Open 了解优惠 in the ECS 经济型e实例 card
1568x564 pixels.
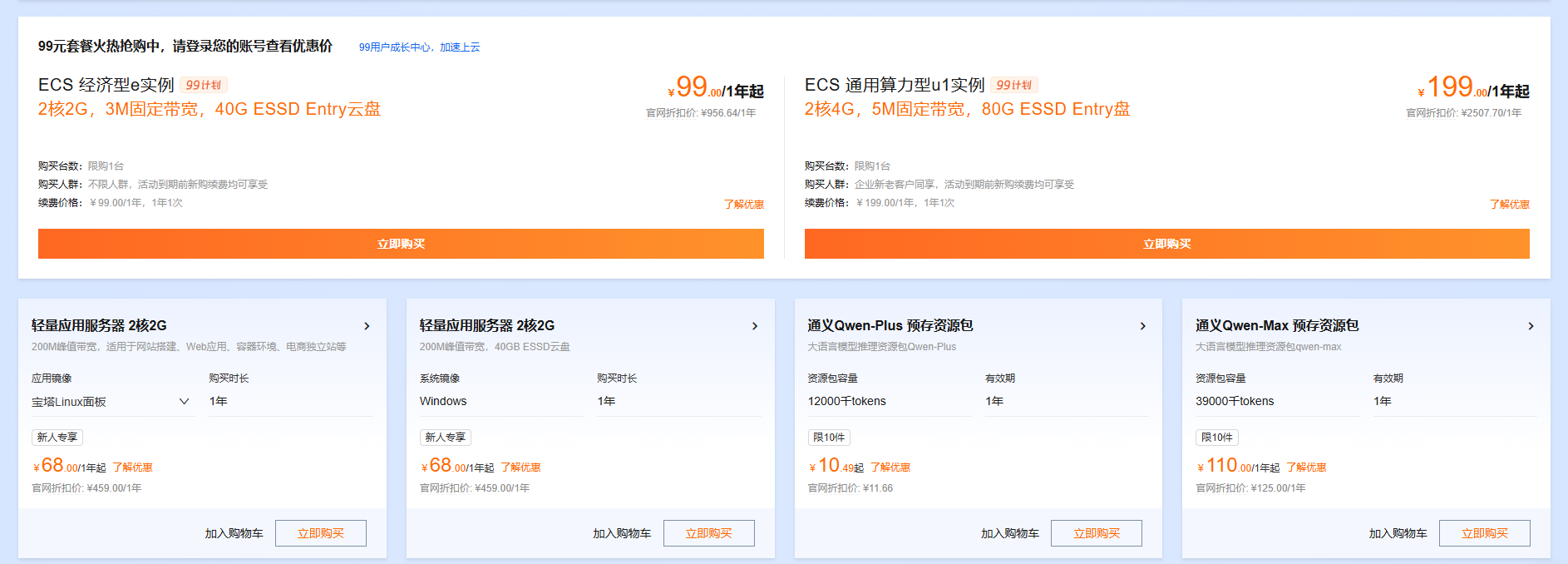[x=743, y=204]
